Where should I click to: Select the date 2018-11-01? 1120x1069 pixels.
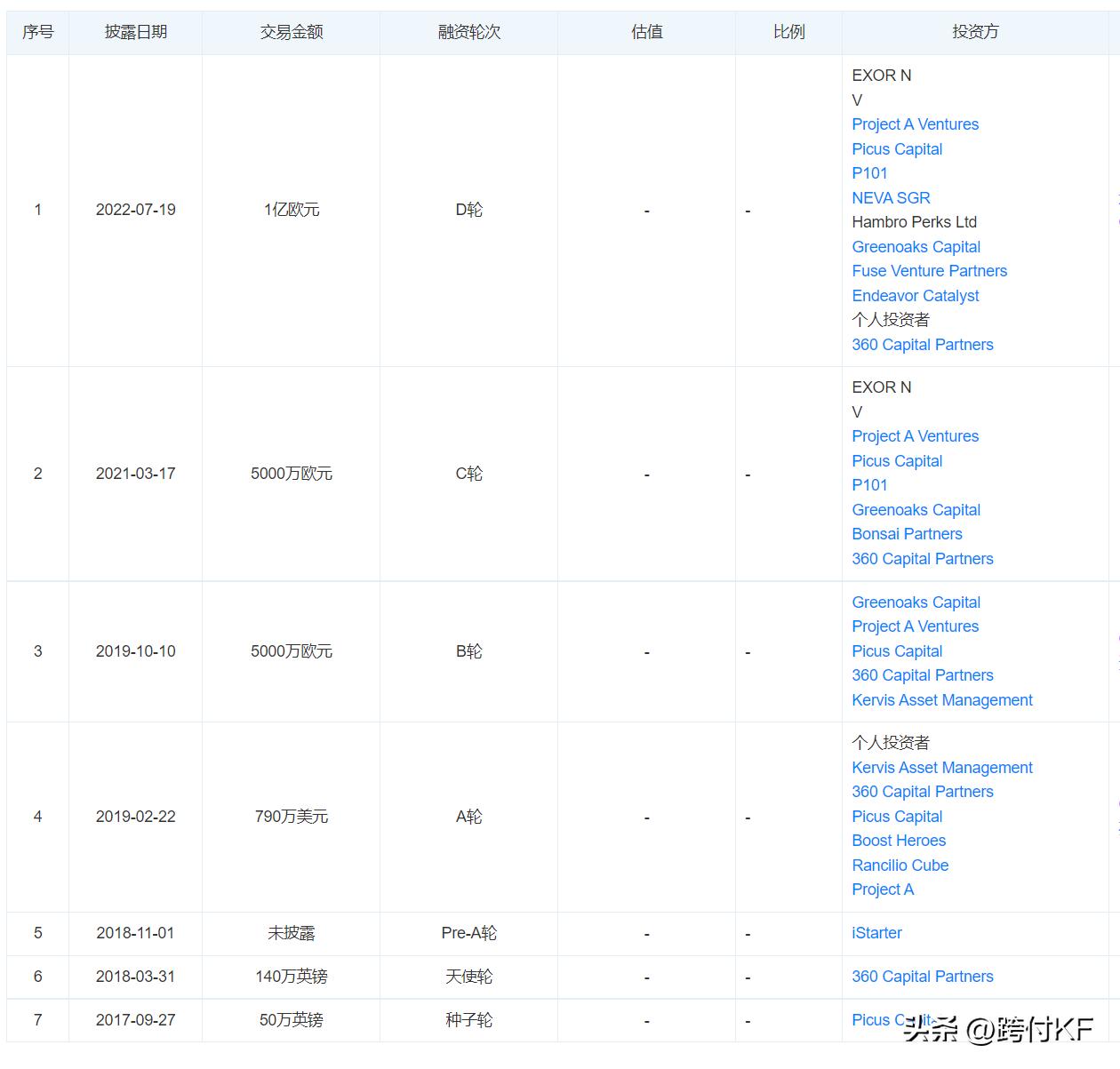(135, 933)
